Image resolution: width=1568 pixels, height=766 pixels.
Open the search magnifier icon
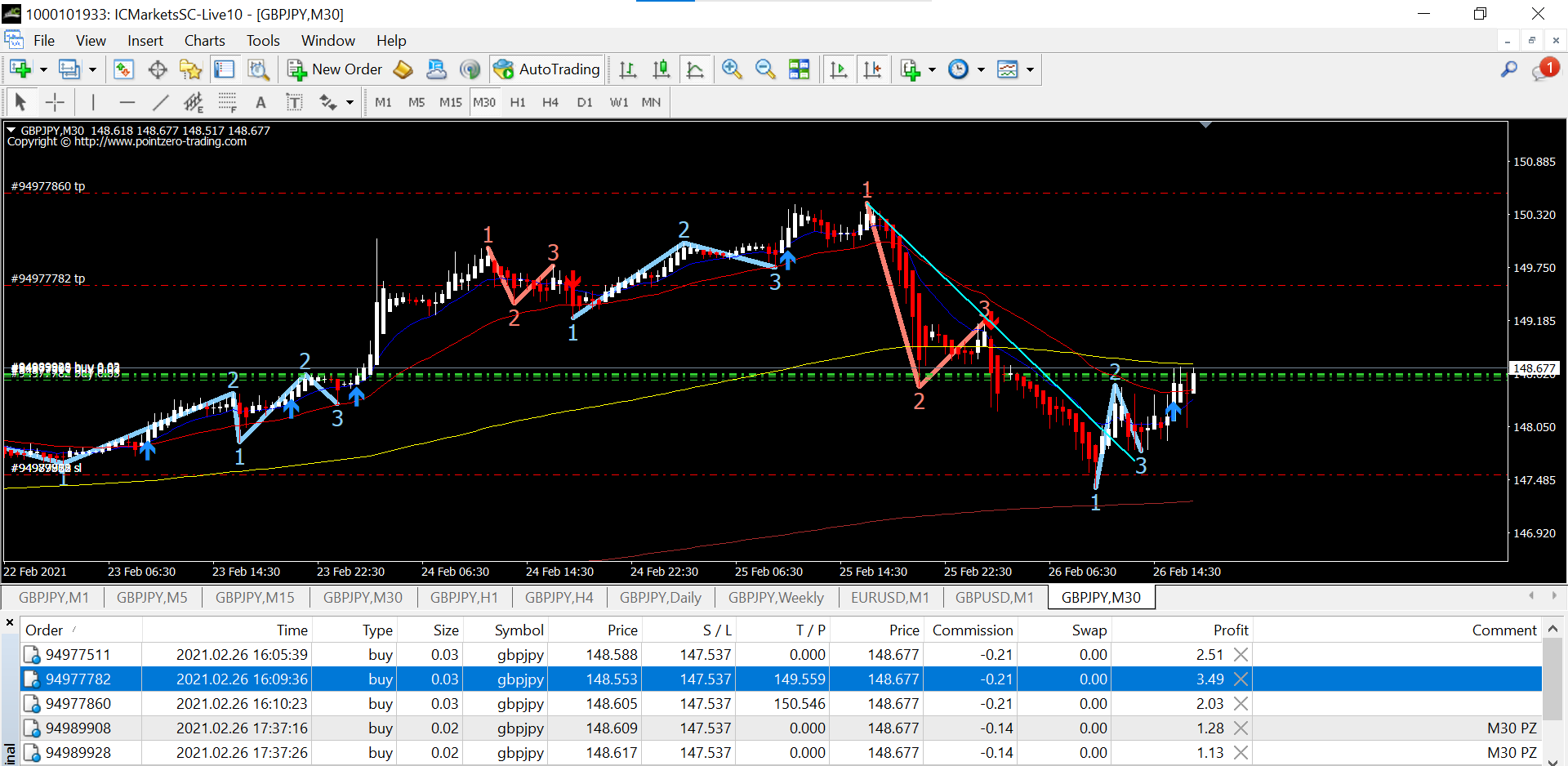click(1508, 69)
